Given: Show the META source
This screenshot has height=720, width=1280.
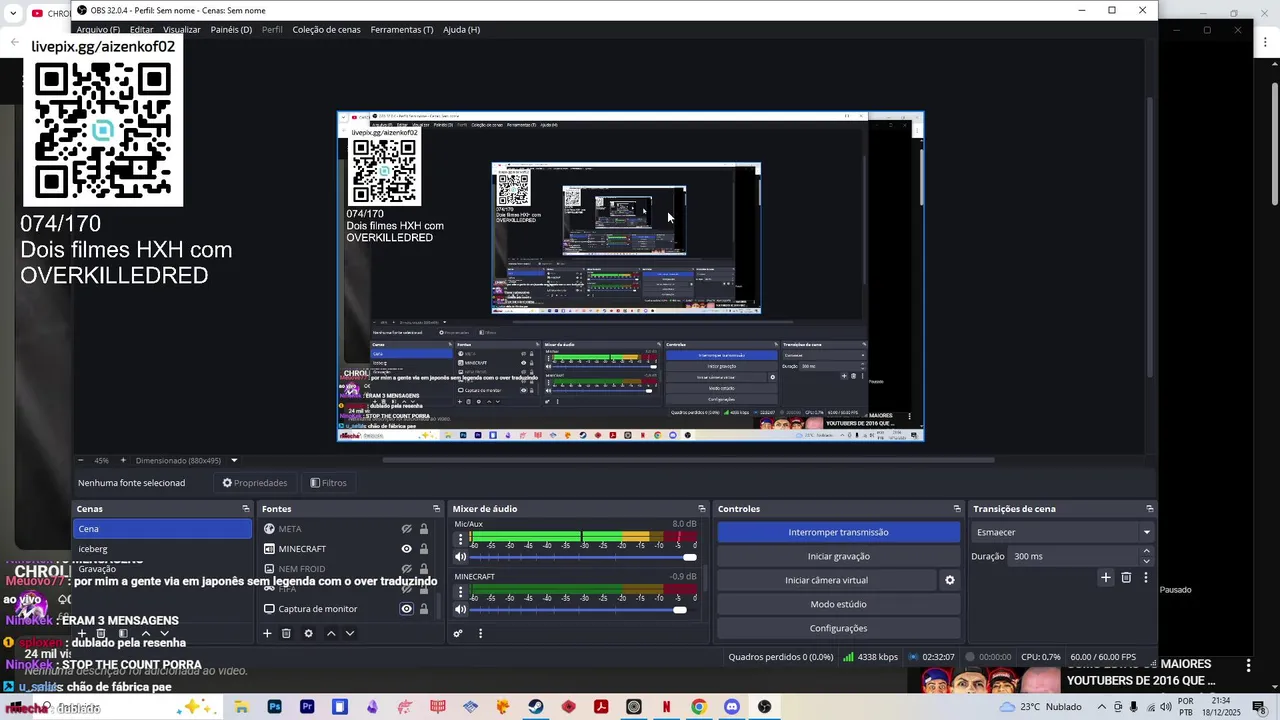Looking at the screenshot, I should point(407,529).
